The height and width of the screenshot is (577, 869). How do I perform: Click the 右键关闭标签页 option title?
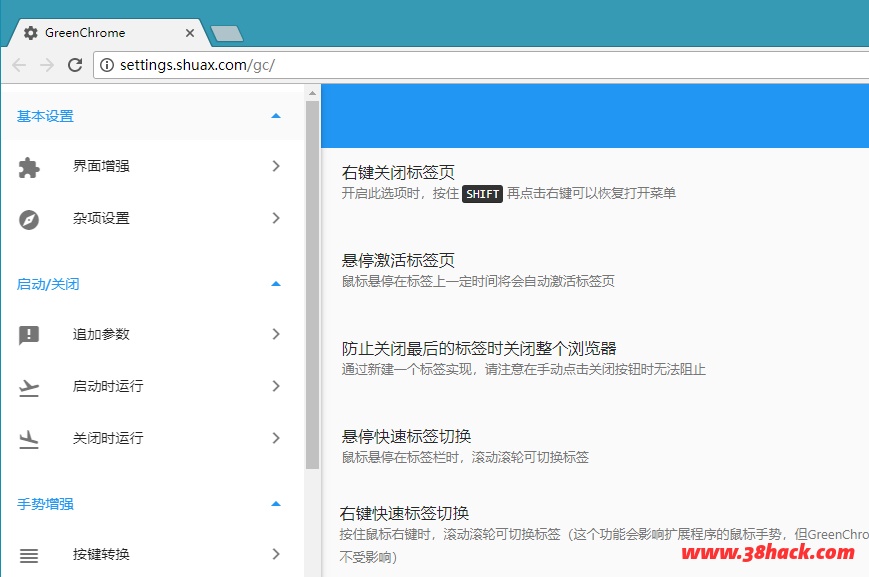(x=398, y=172)
